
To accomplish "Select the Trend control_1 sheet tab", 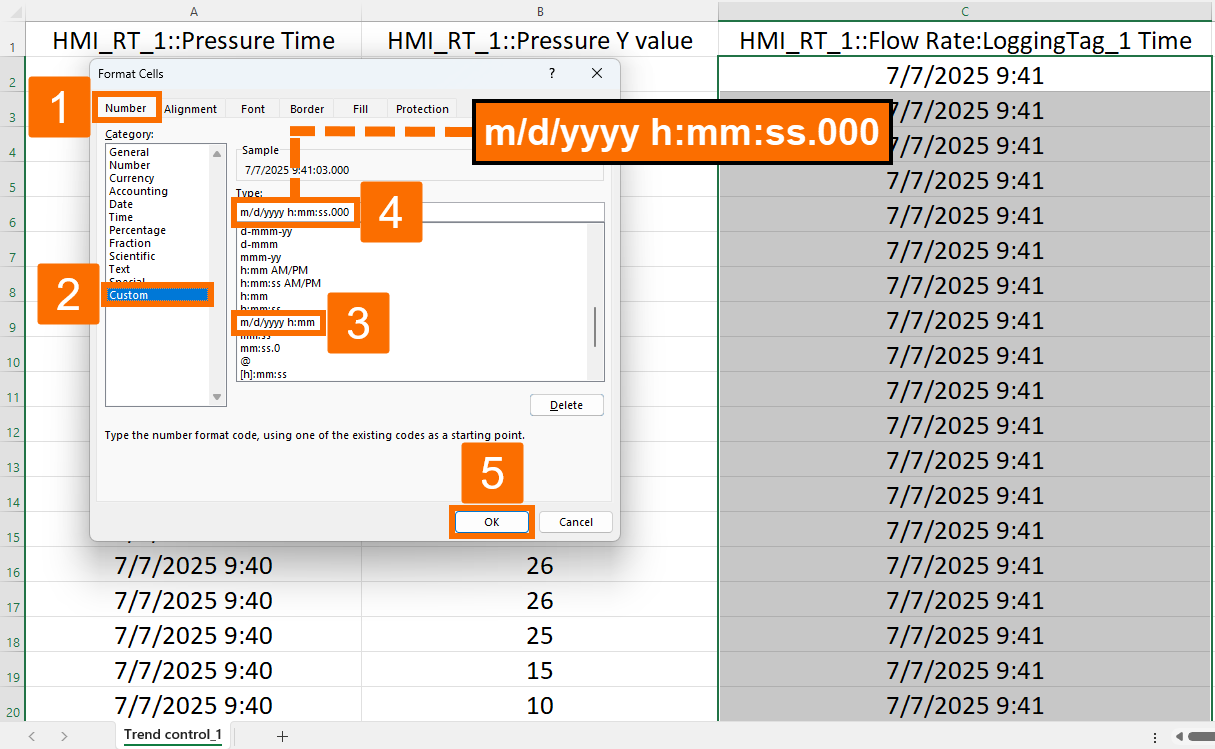I will tap(172, 734).
